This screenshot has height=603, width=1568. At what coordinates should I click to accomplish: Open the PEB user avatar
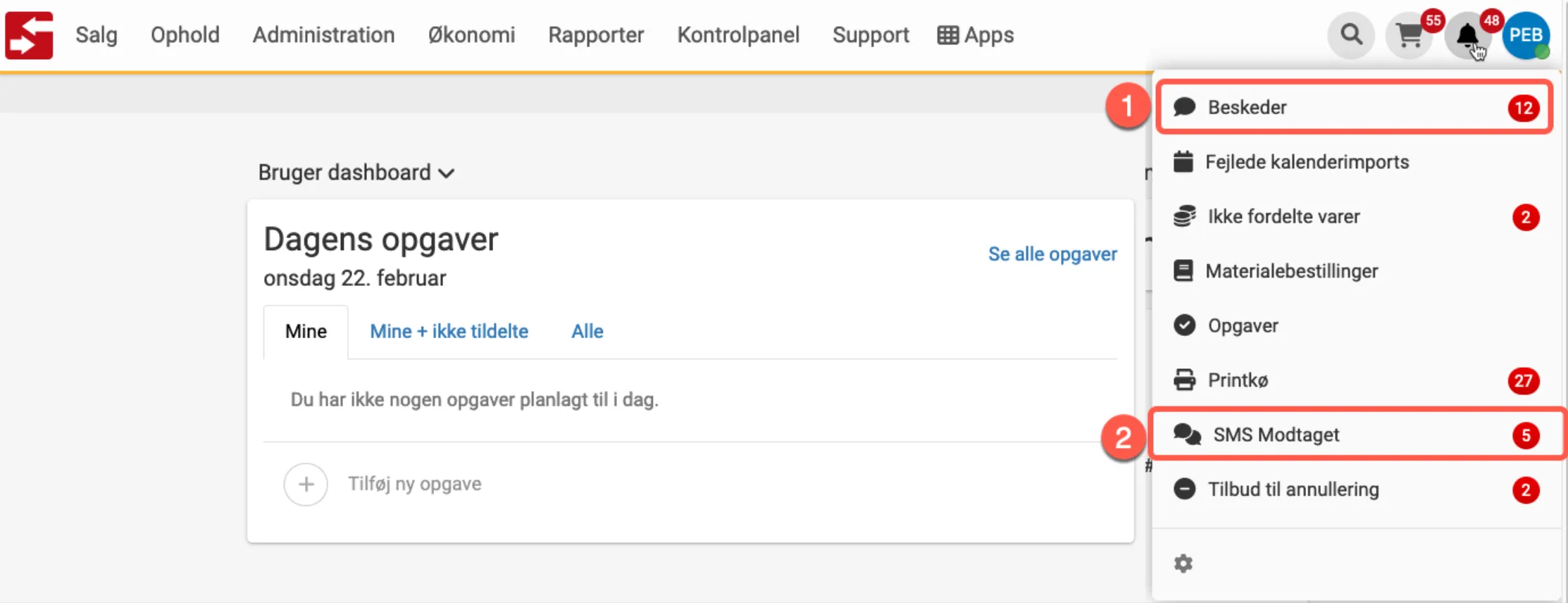pos(1525,35)
